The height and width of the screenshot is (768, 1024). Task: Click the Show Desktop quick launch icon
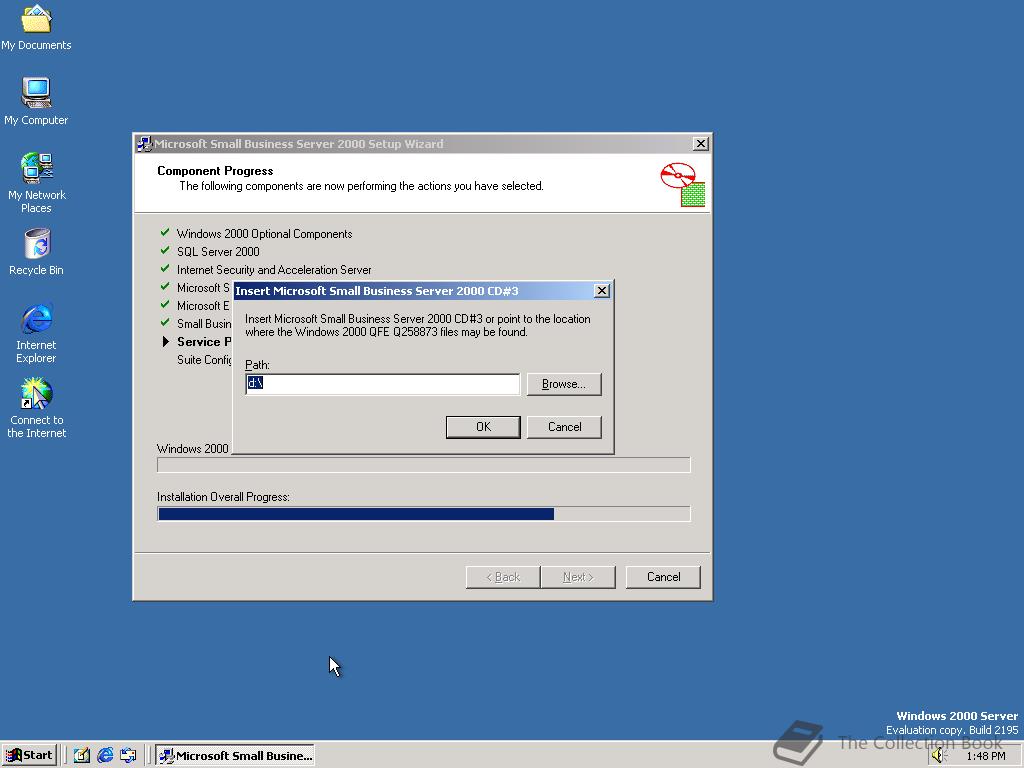click(82, 756)
